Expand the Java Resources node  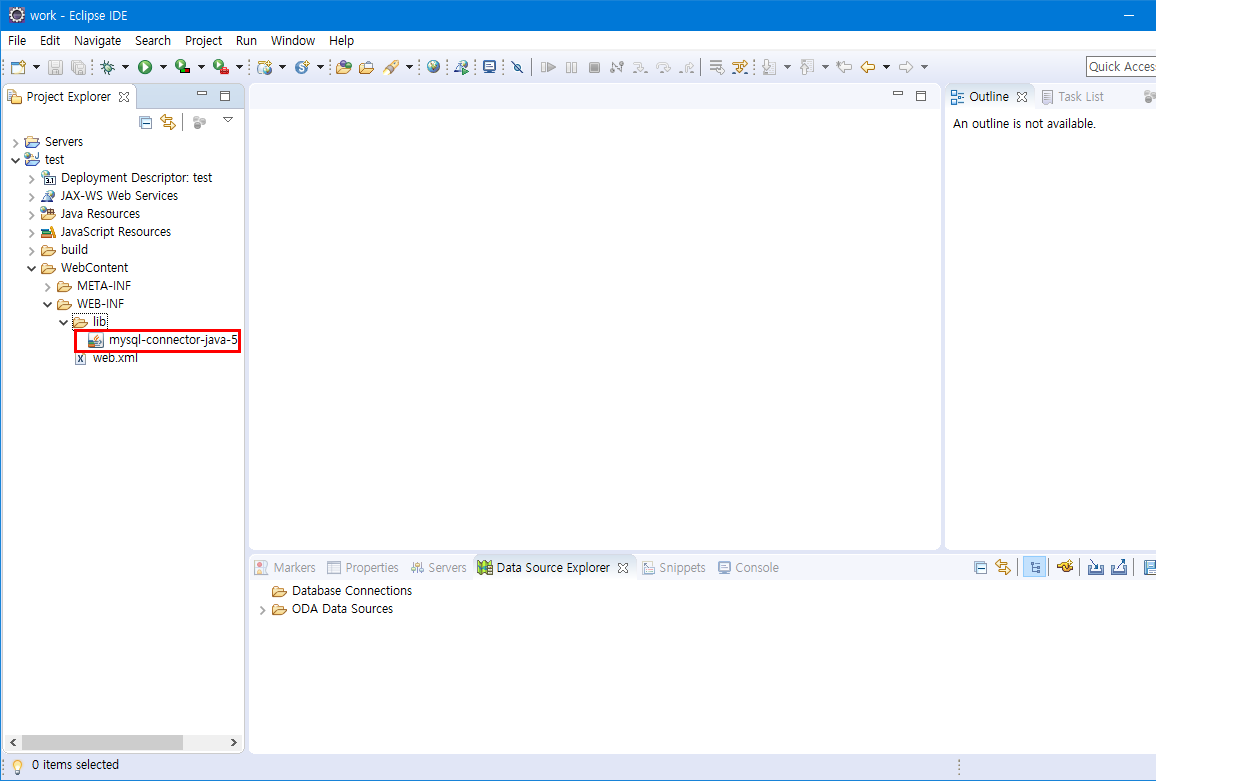(31, 214)
